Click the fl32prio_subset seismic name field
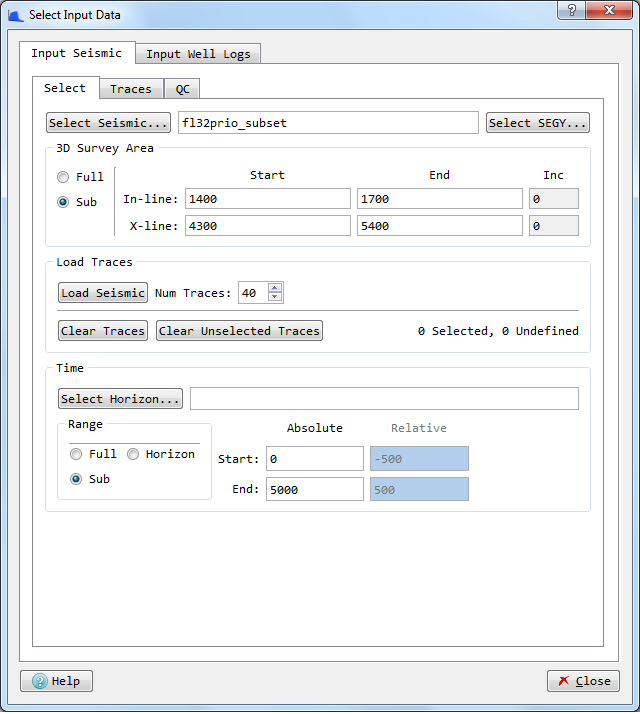The image size is (640, 714). [x=328, y=123]
